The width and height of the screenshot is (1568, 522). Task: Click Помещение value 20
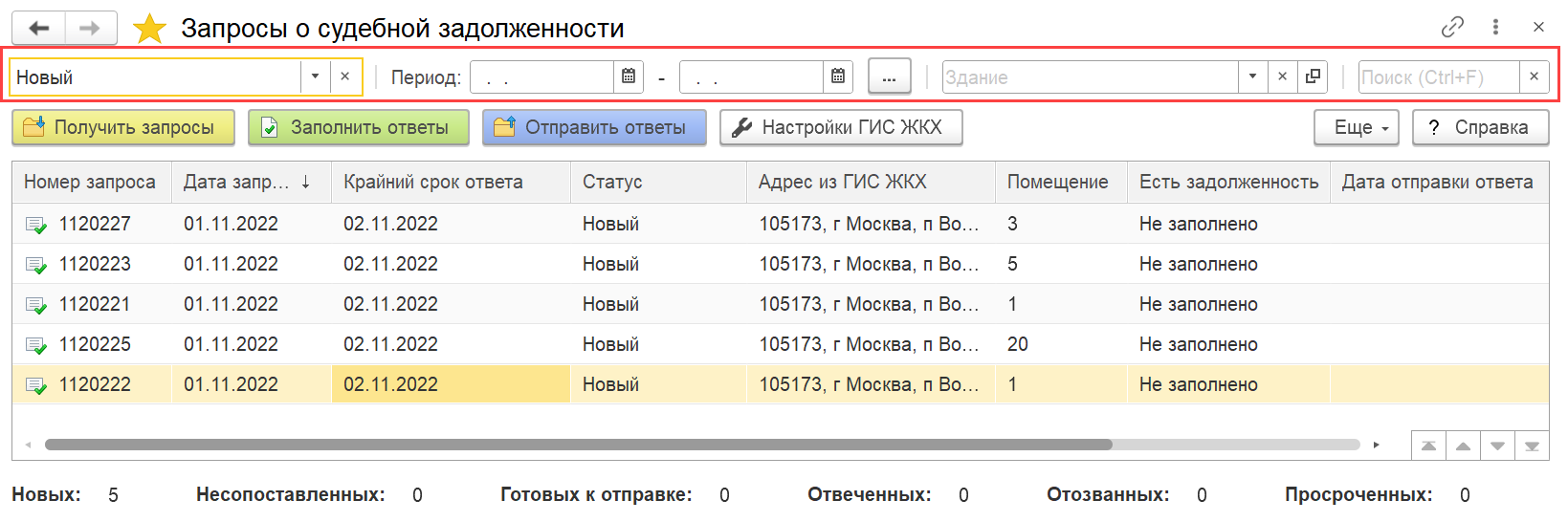click(1018, 344)
